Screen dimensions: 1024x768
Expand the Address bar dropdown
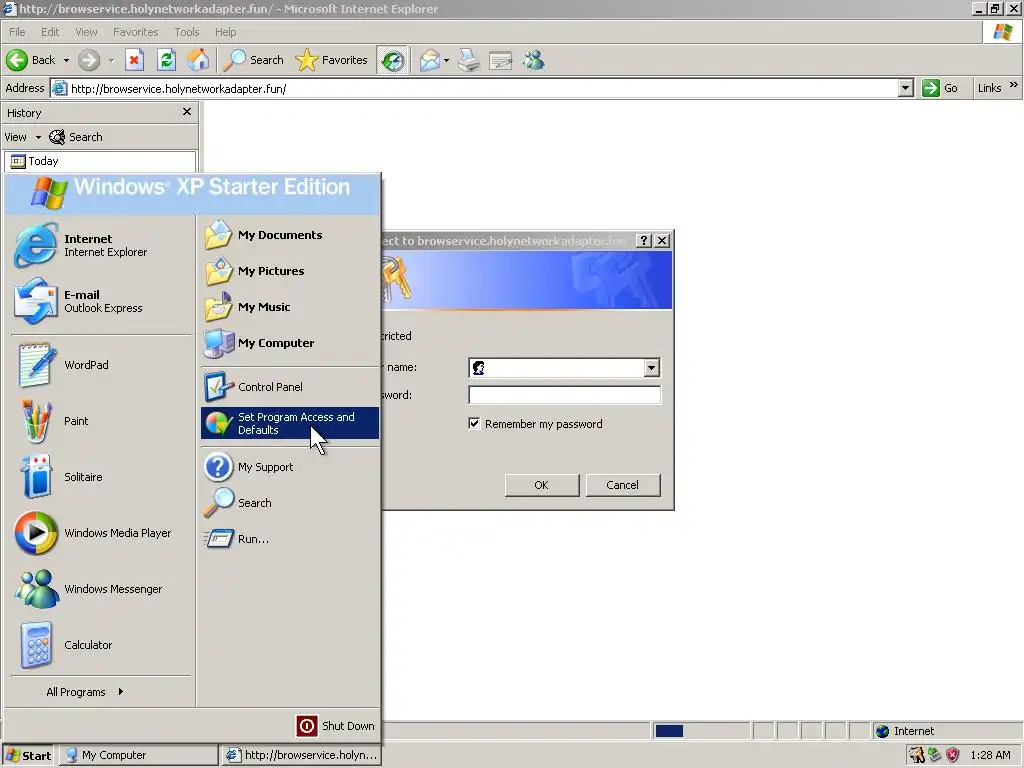905,88
